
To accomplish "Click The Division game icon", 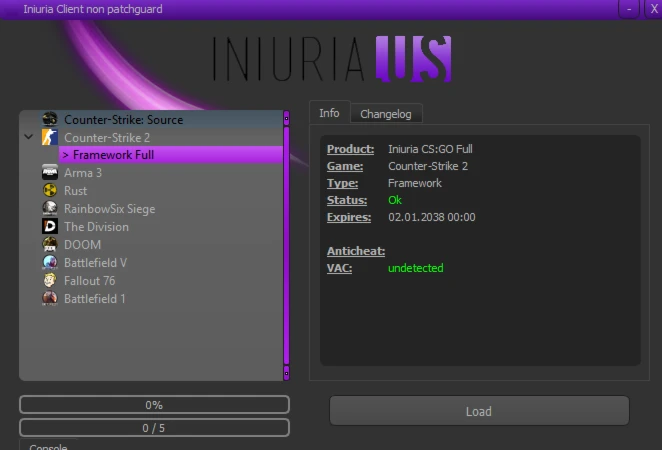I will pyautogui.click(x=50, y=226).
